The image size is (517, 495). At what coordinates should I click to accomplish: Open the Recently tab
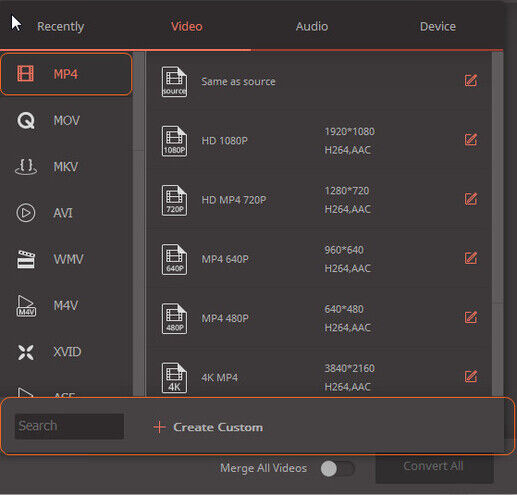pyautogui.click(x=60, y=26)
